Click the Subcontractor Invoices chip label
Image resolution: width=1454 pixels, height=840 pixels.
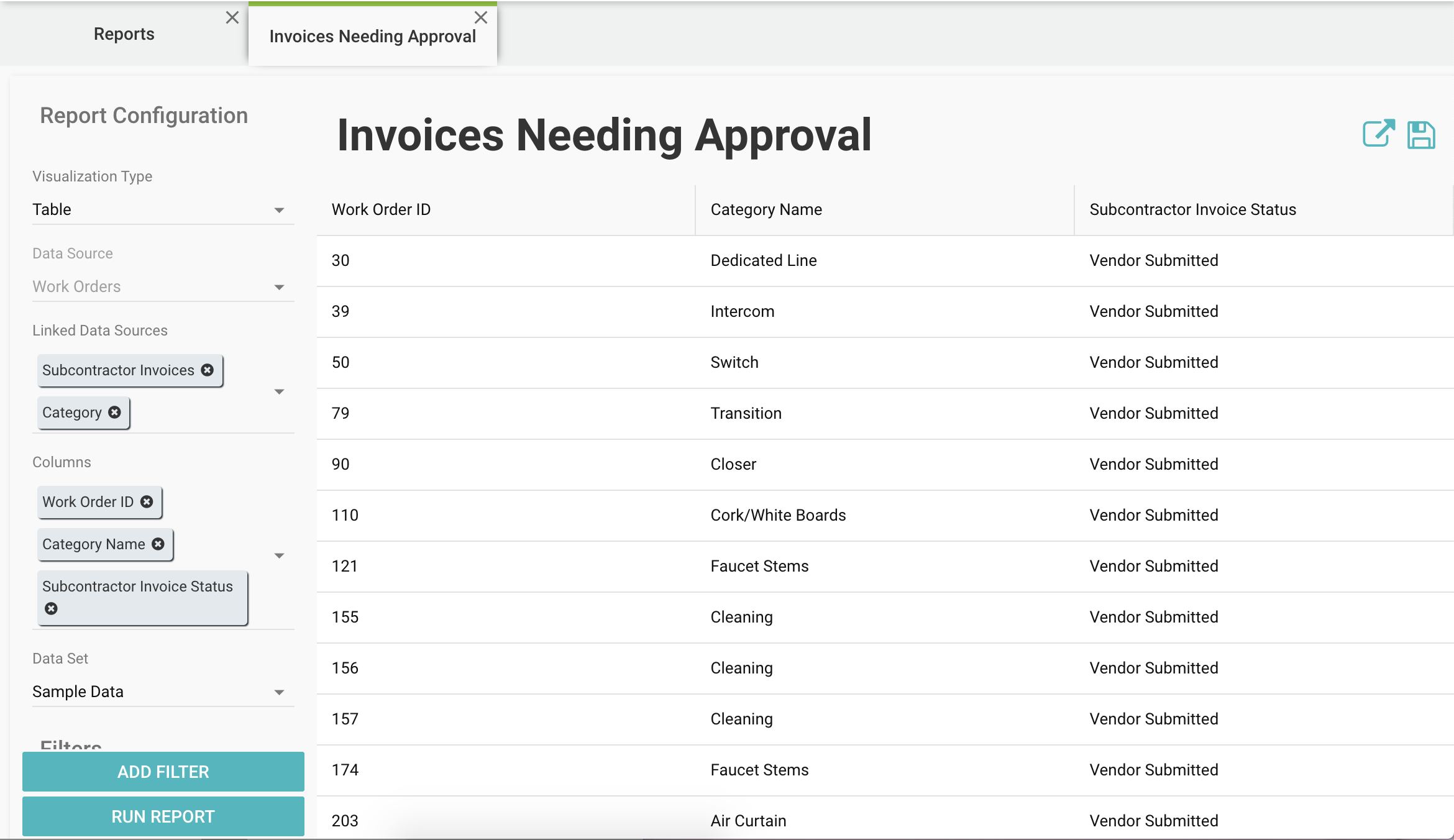[118, 370]
